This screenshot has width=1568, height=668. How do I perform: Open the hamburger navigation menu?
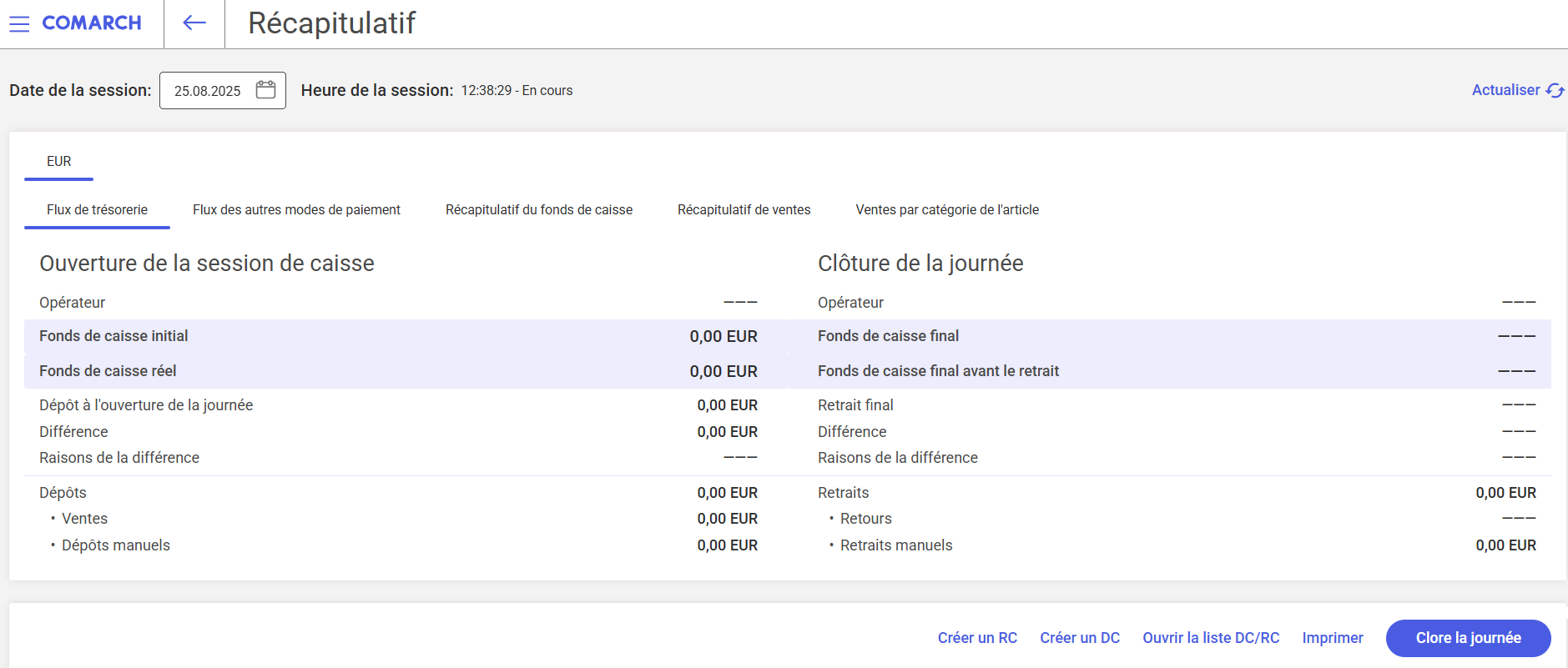pyautogui.click(x=19, y=23)
